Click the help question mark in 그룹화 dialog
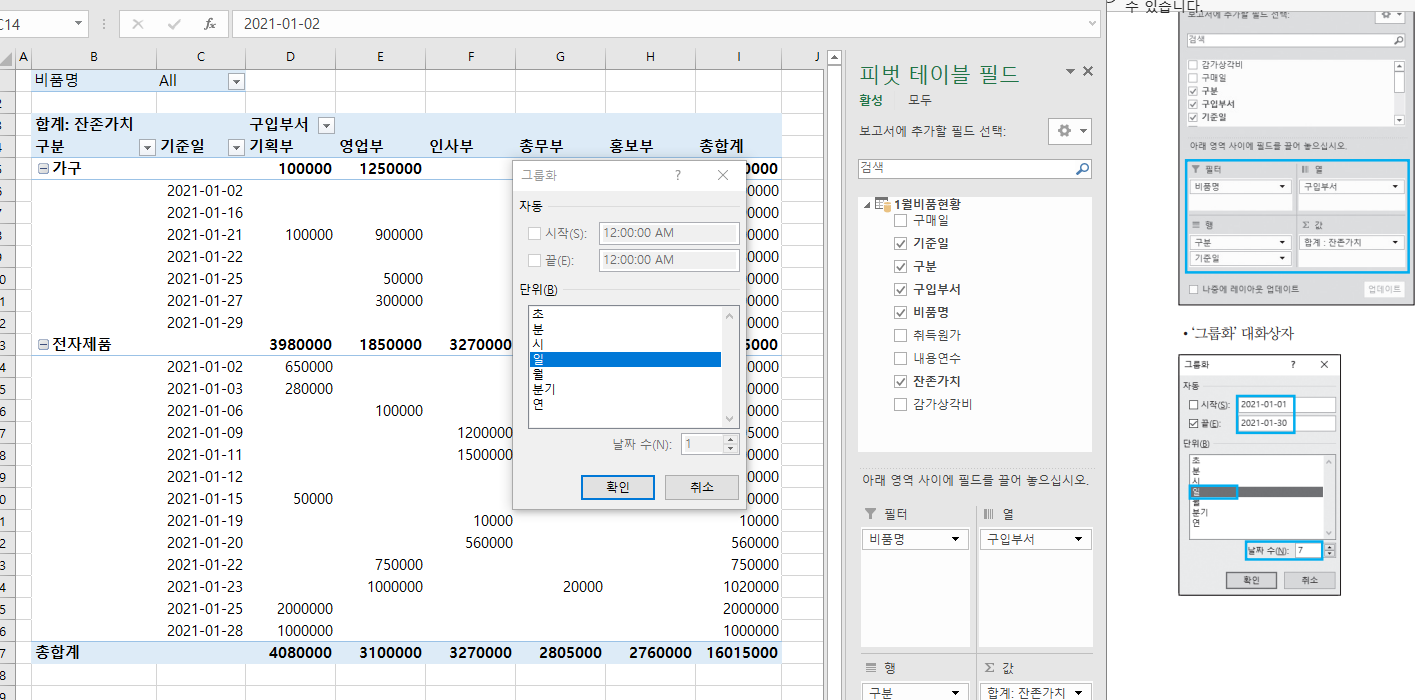This screenshot has height=700, width=1415. click(678, 175)
